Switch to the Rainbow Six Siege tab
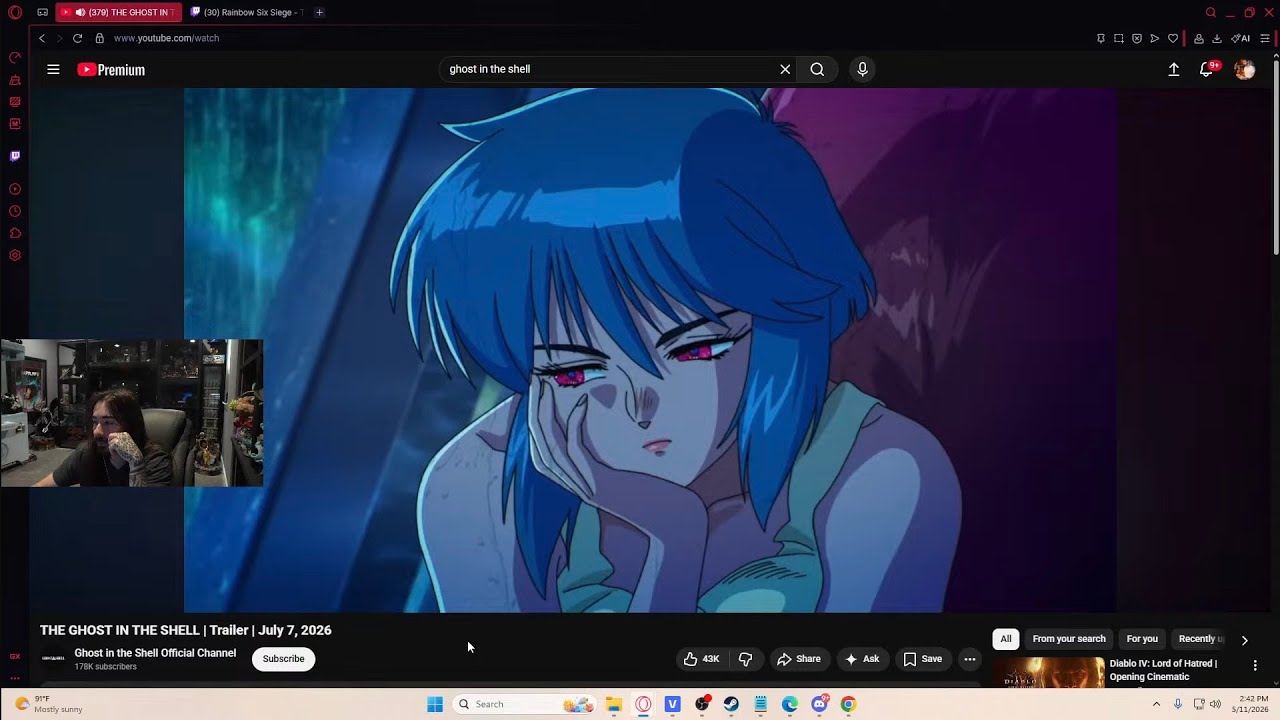 (246, 12)
